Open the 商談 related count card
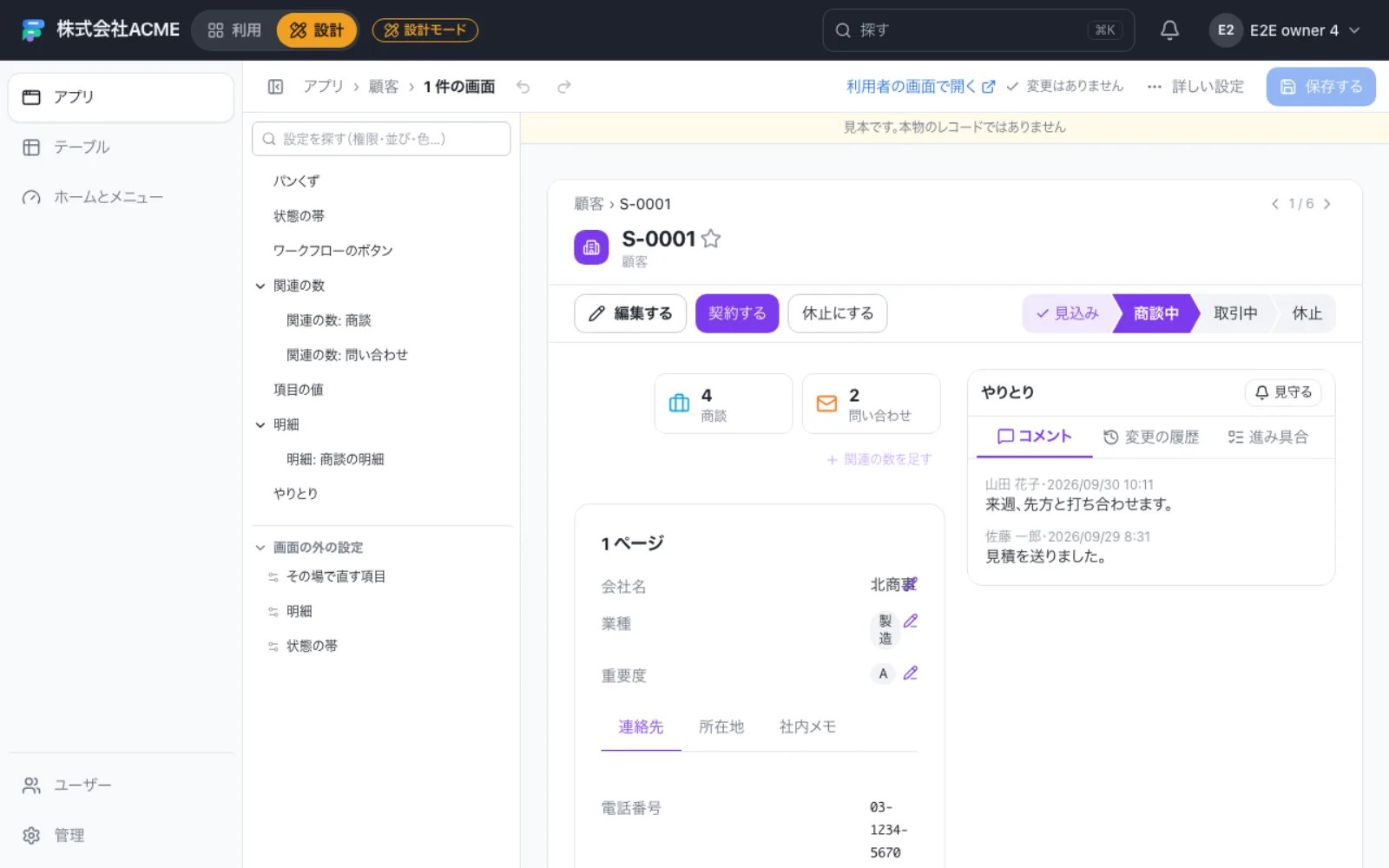Screen dimensions: 1389x868 pyautogui.click(x=723, y=404)
